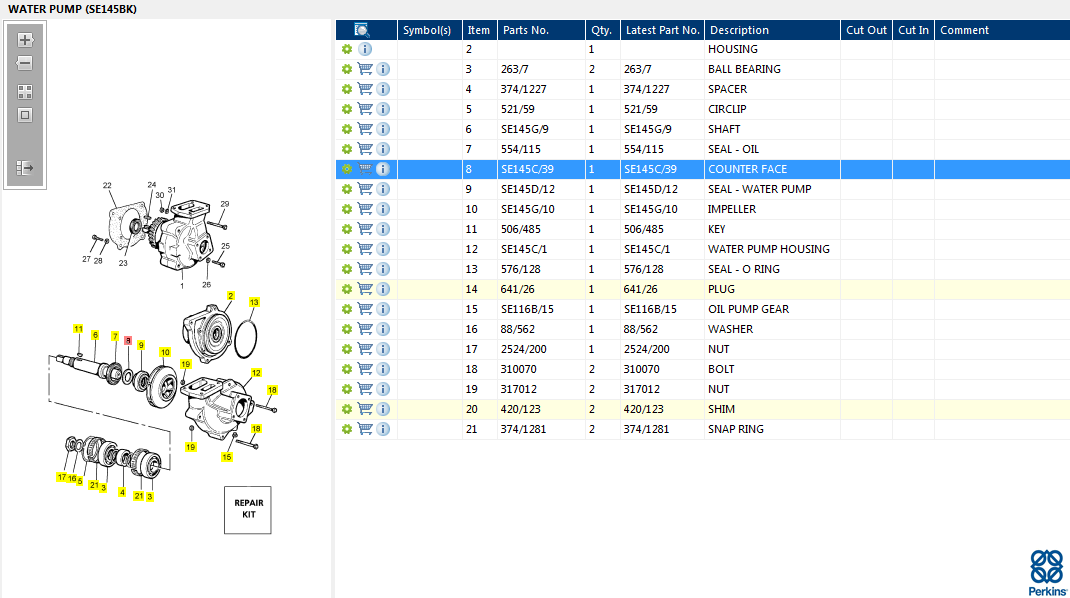Select the single-square fit view icon
This screenshot has height=598, width=1070.
pyautogui.click(x=25, y=115)
